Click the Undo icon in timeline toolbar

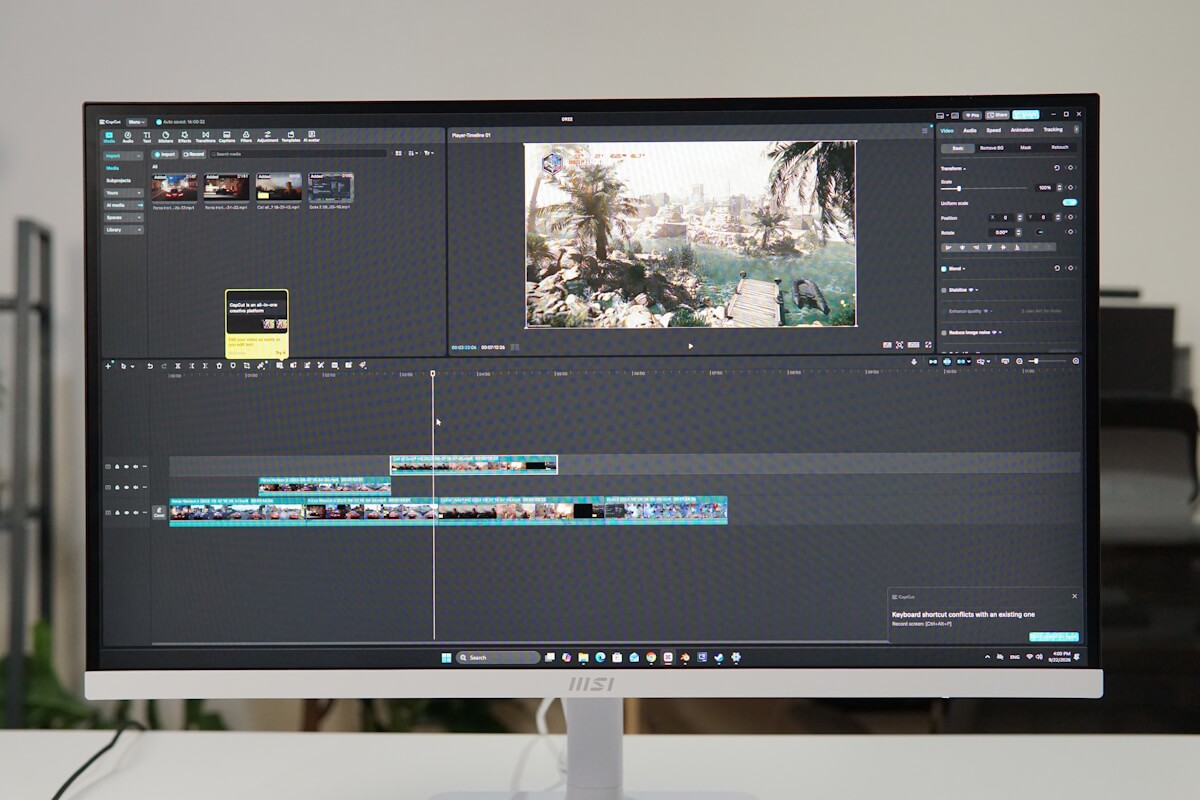tap(150, 366)
